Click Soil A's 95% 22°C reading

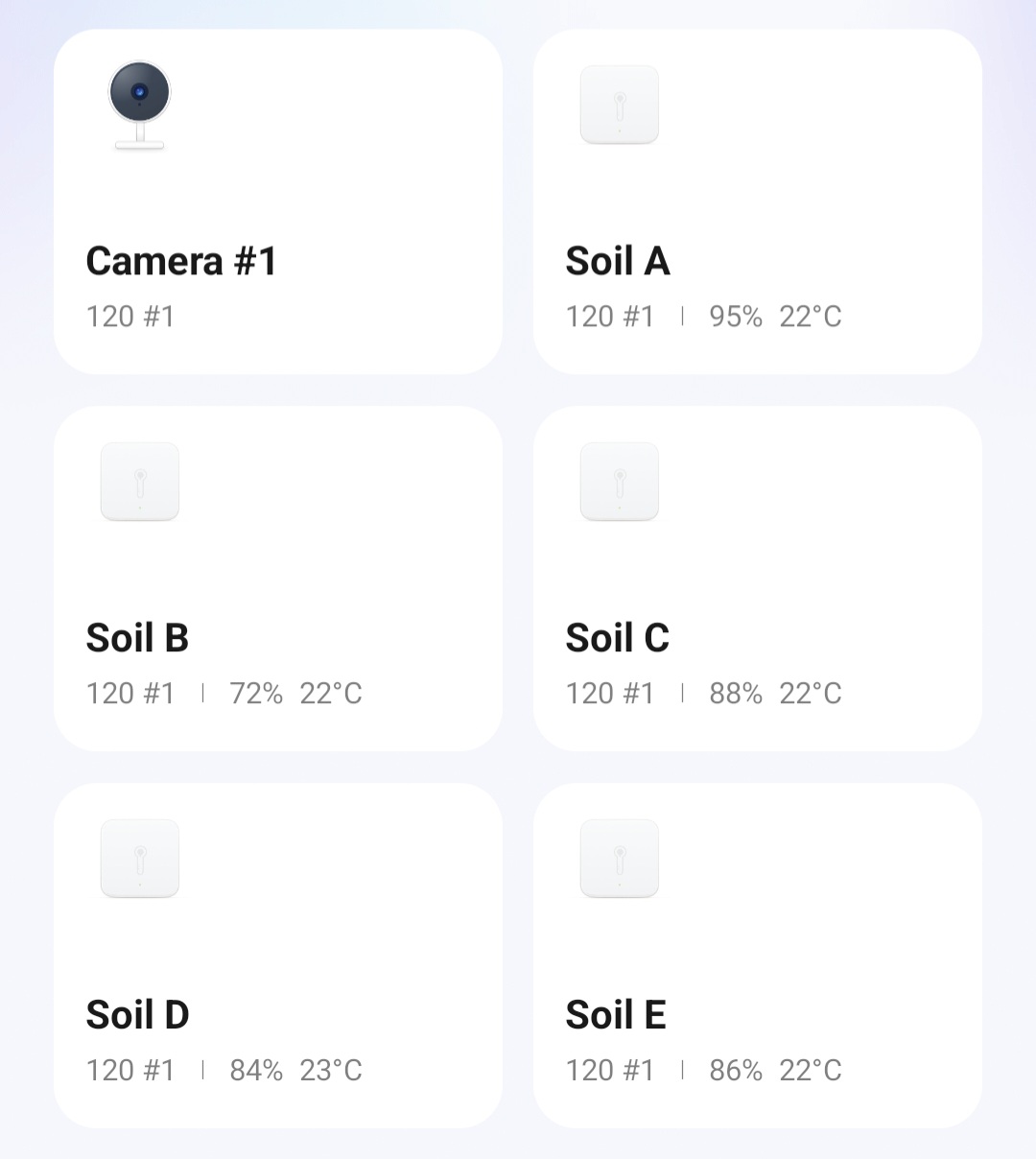click(x=775, y=317)
